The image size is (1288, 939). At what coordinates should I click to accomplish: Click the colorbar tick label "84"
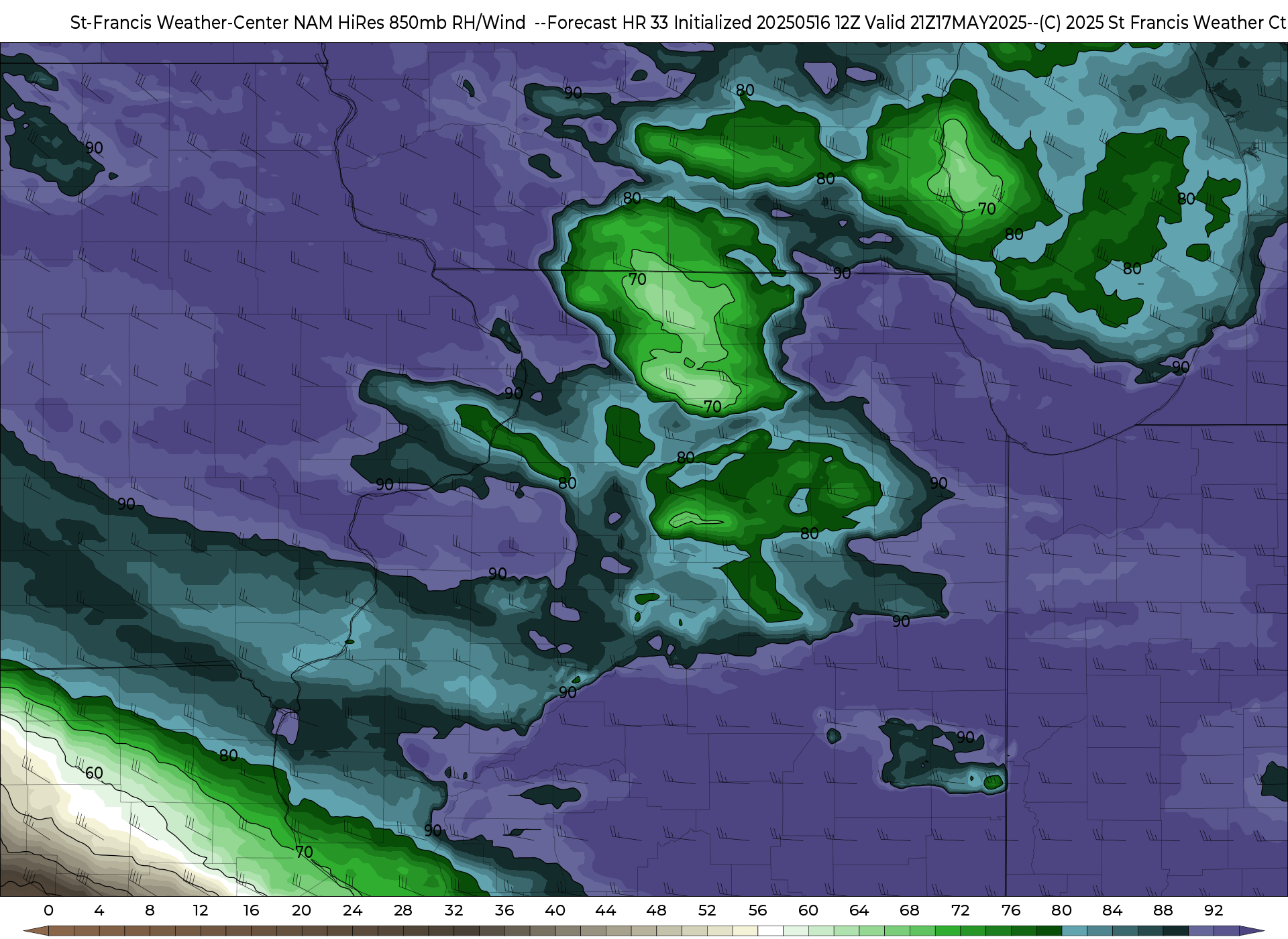pos(1112,911)
